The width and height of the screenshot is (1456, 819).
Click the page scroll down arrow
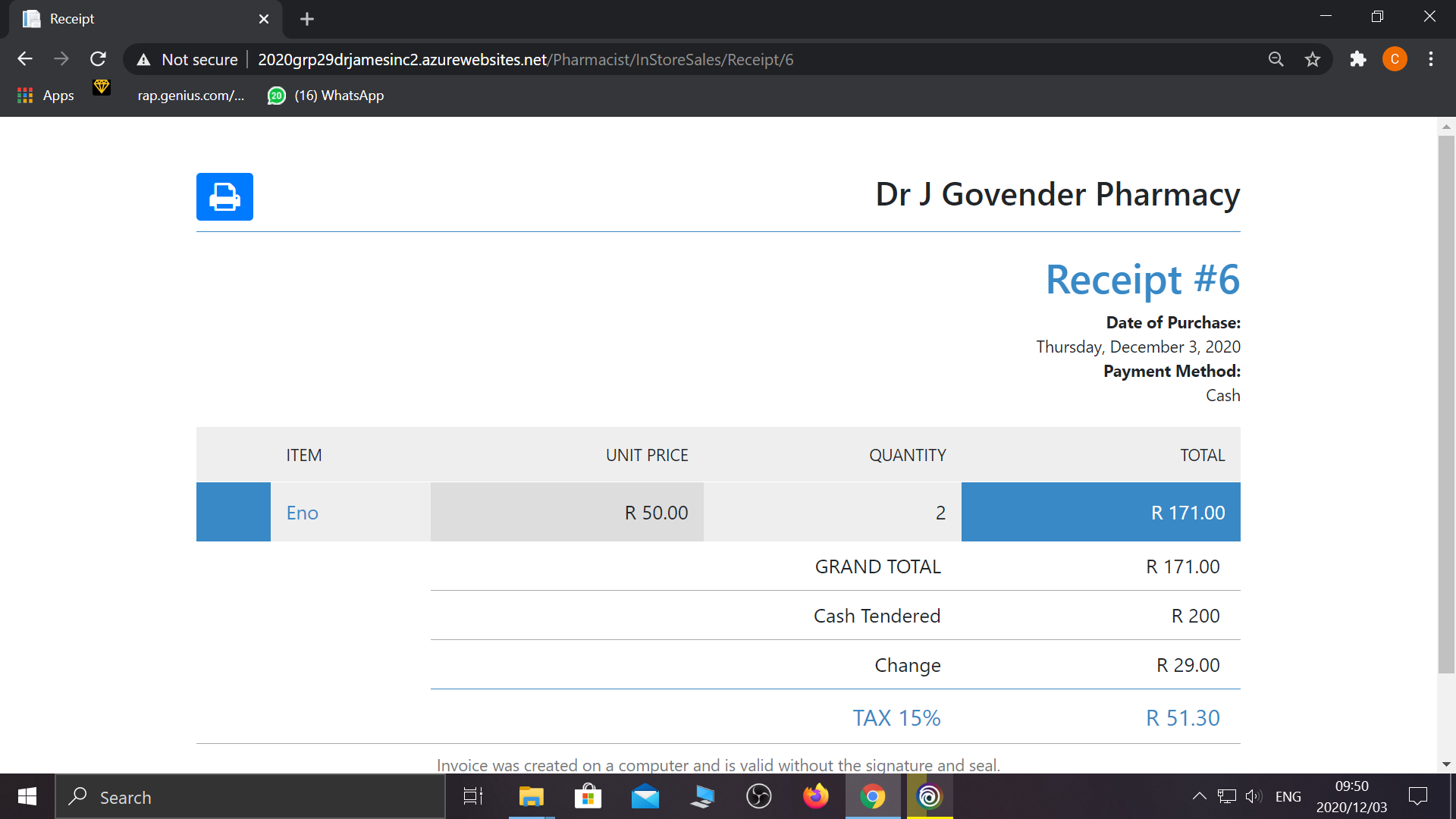(x=1445, y=764)
